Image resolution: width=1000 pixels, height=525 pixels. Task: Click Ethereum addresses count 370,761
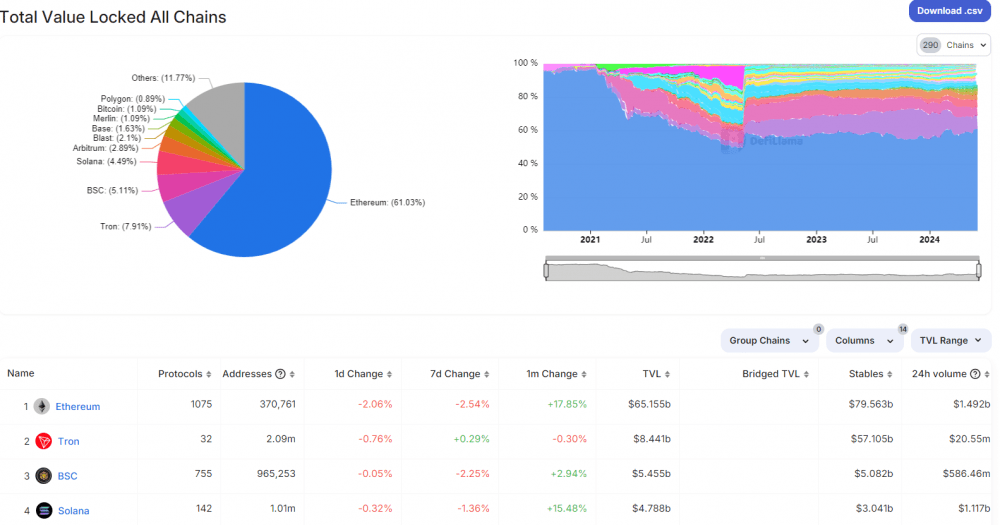(x=277, y=404)
